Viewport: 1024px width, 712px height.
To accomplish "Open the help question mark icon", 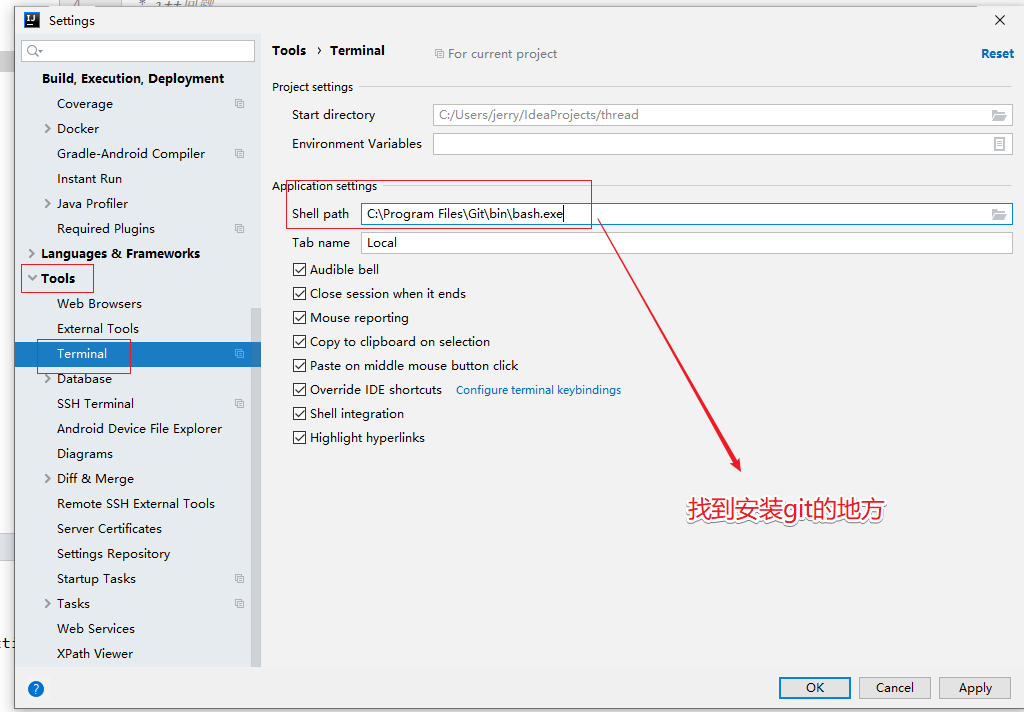I will (36, 688).
